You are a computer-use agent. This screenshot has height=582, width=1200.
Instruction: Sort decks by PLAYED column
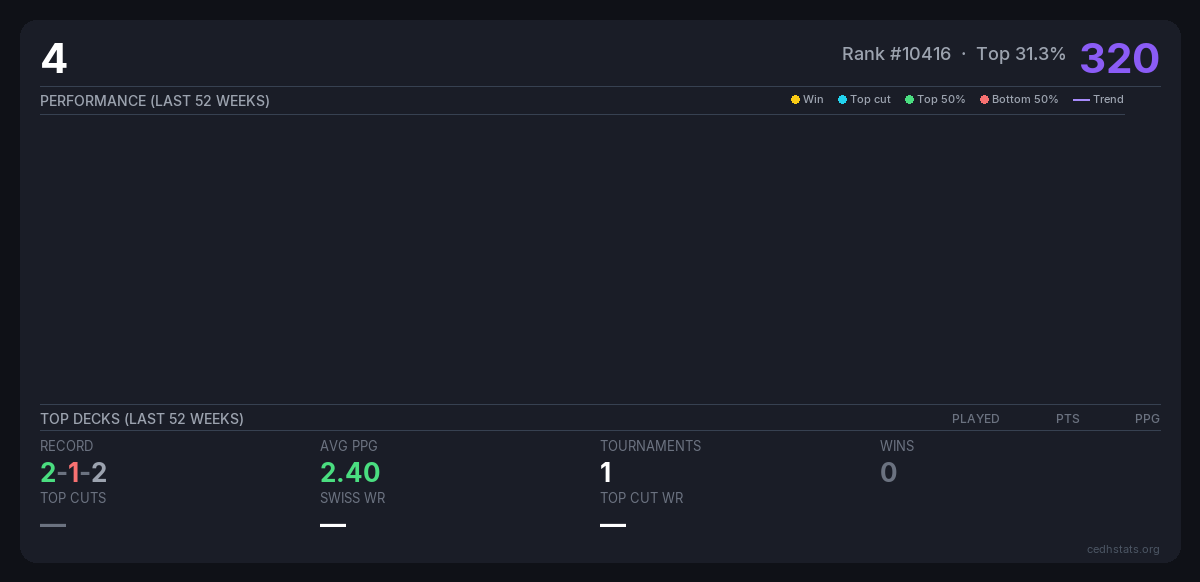pos(975,419)
